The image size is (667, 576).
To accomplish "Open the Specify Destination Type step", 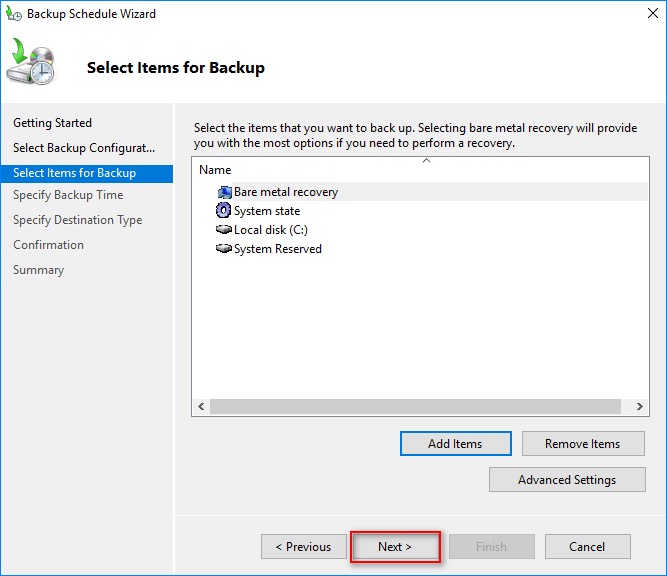I will tap(77, 220).
